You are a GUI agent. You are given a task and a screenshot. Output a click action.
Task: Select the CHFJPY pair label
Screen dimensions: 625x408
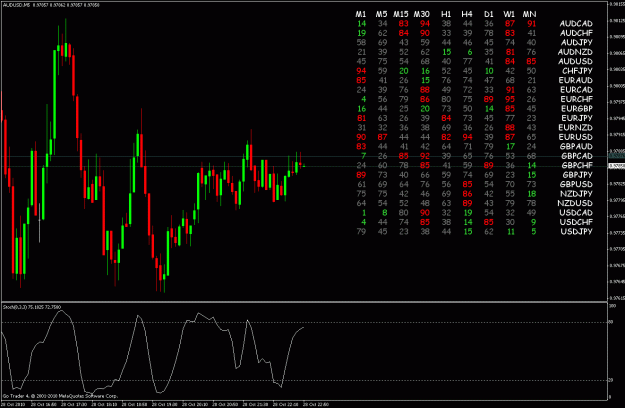[578, 71]
